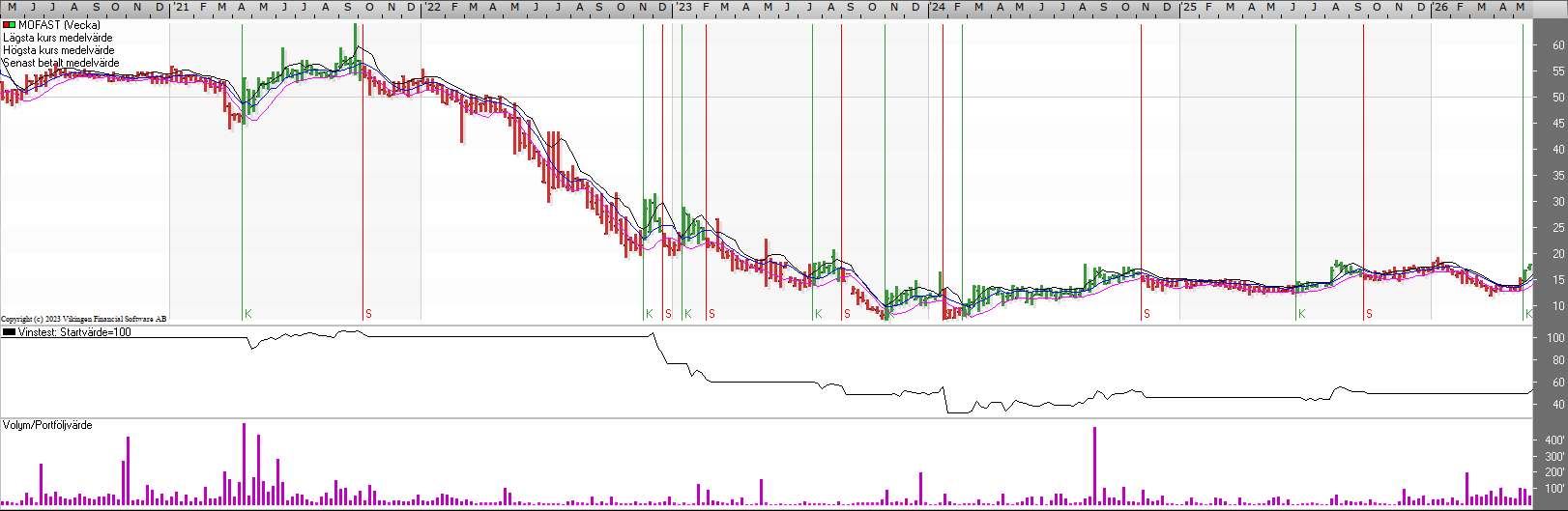Click the '25 year label on time axis
The image size is (1568, 511).
(x=1189, y=7)
